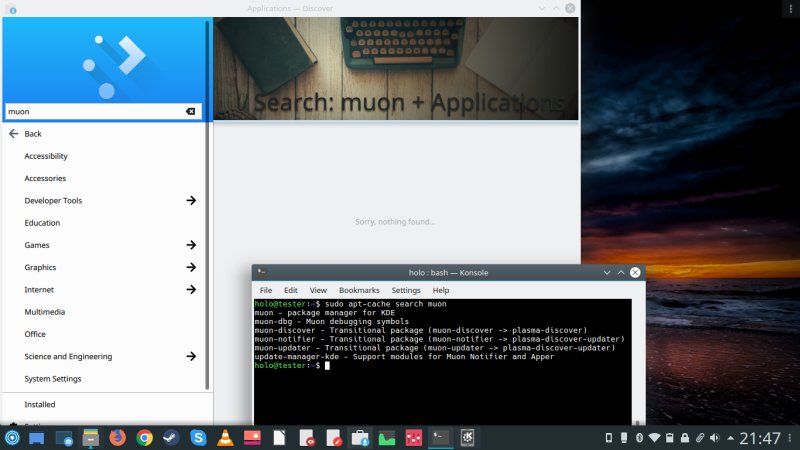Open the KDE application launcher

11,438
